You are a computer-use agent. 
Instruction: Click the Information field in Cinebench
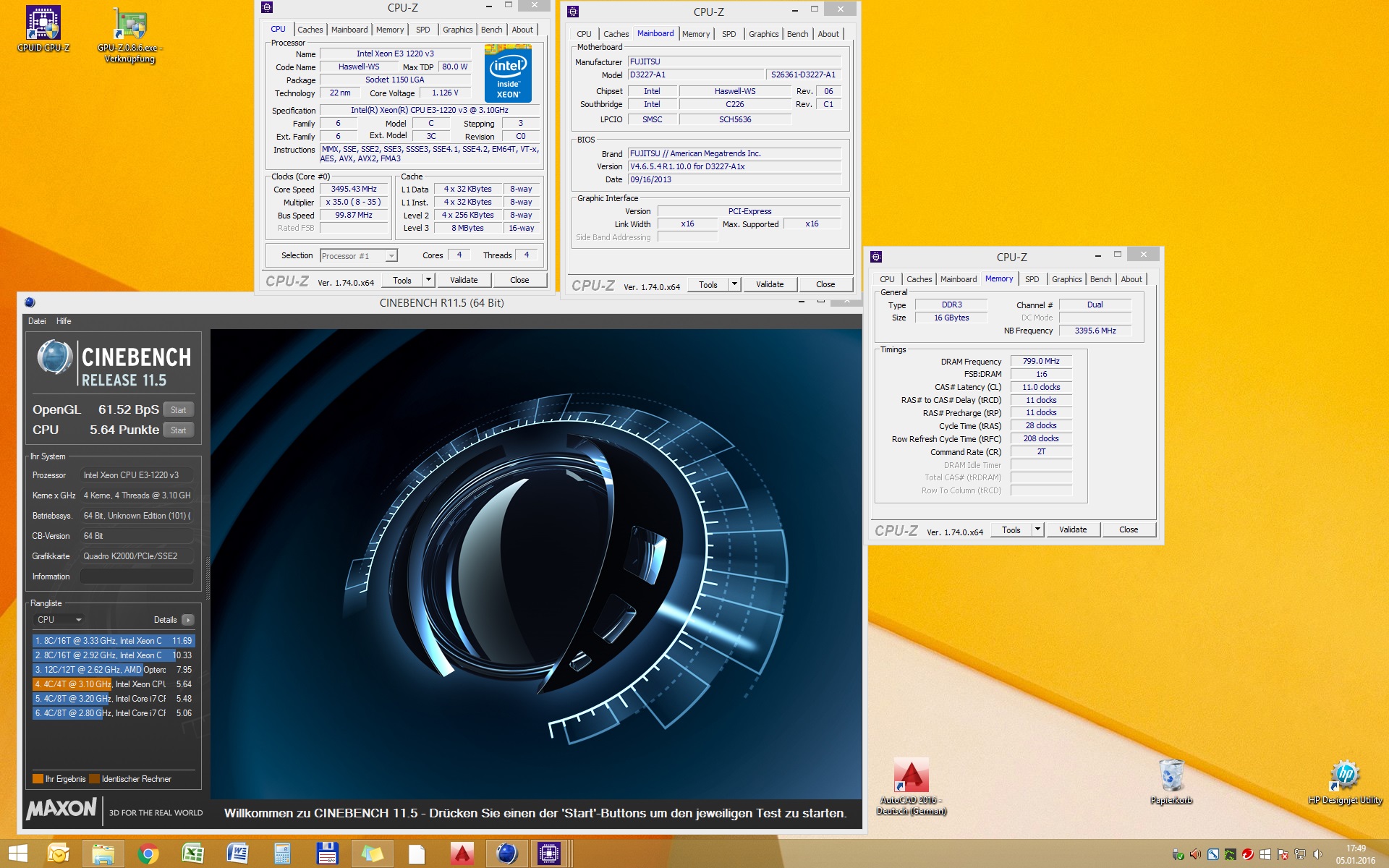coord(137,576)
